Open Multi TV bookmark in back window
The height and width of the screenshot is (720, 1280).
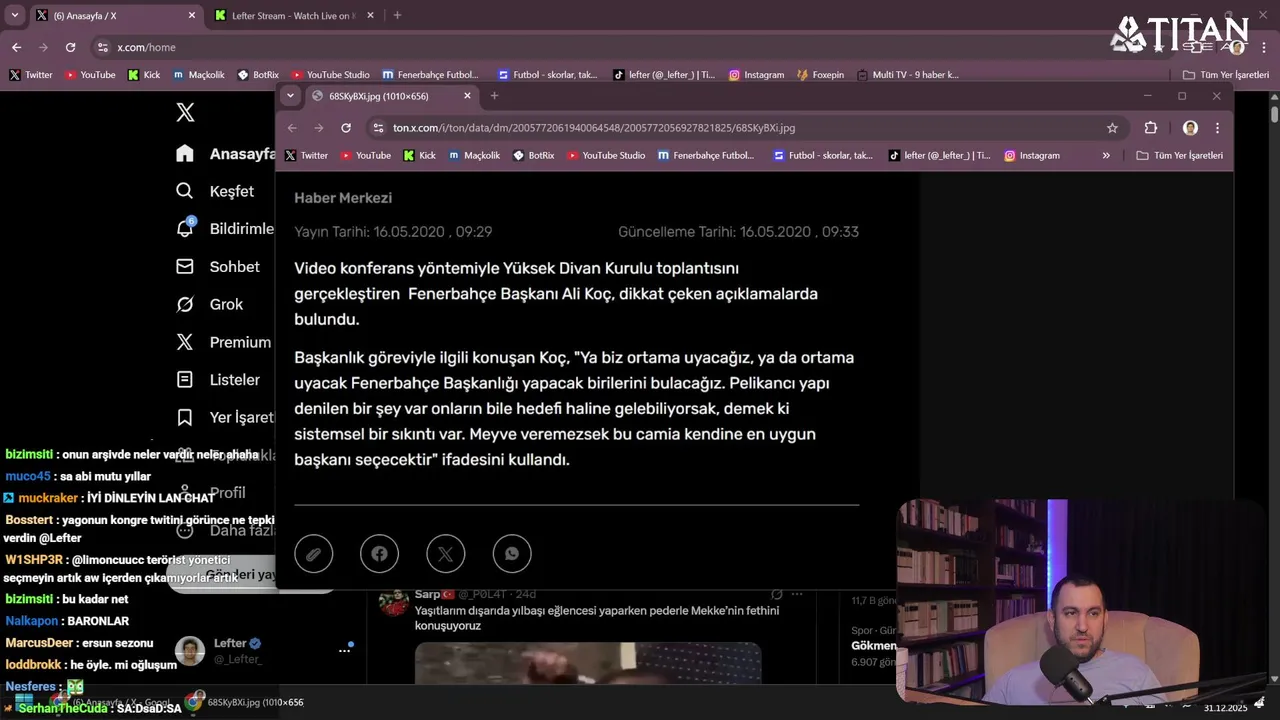point(908,75)
